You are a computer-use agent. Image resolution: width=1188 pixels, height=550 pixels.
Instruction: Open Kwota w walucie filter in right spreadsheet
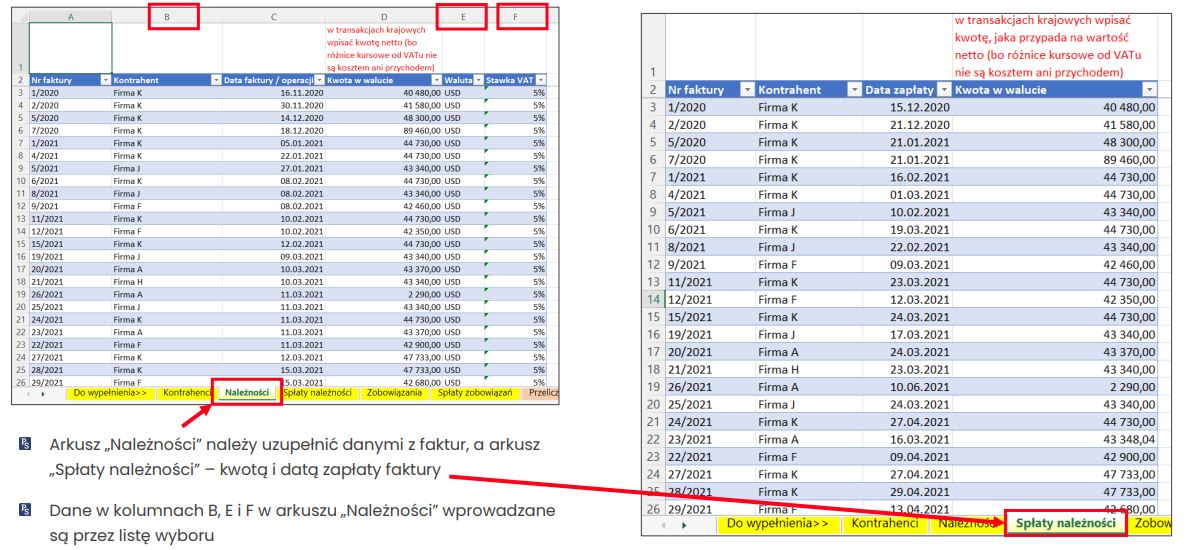coord(1149,90)
